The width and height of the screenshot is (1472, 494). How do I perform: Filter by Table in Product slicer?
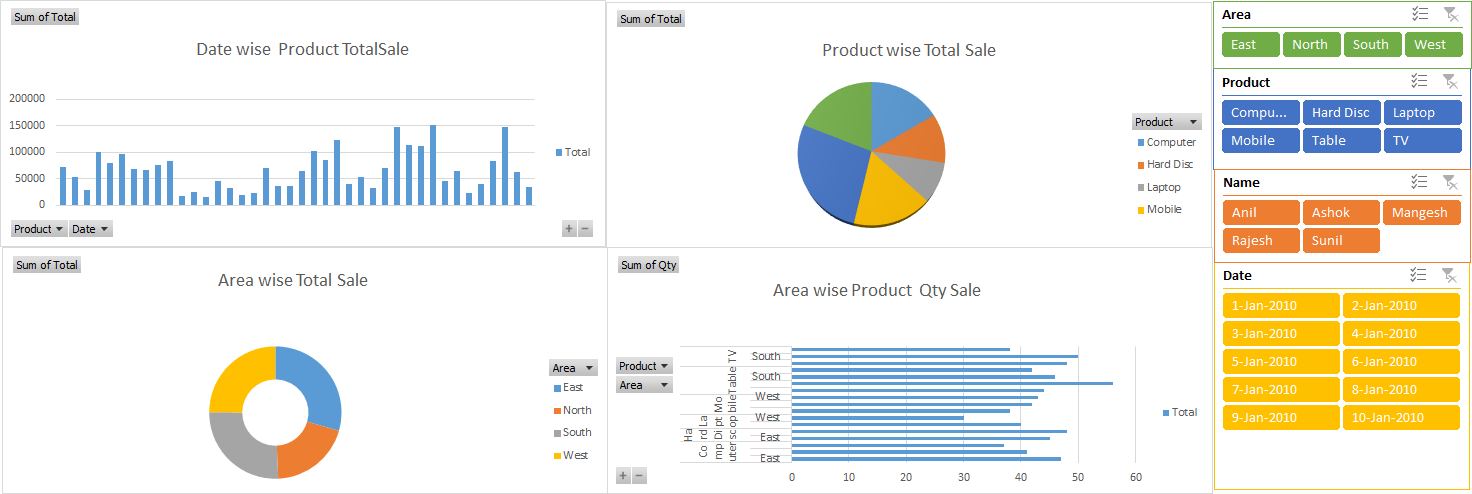[1342, 140]
